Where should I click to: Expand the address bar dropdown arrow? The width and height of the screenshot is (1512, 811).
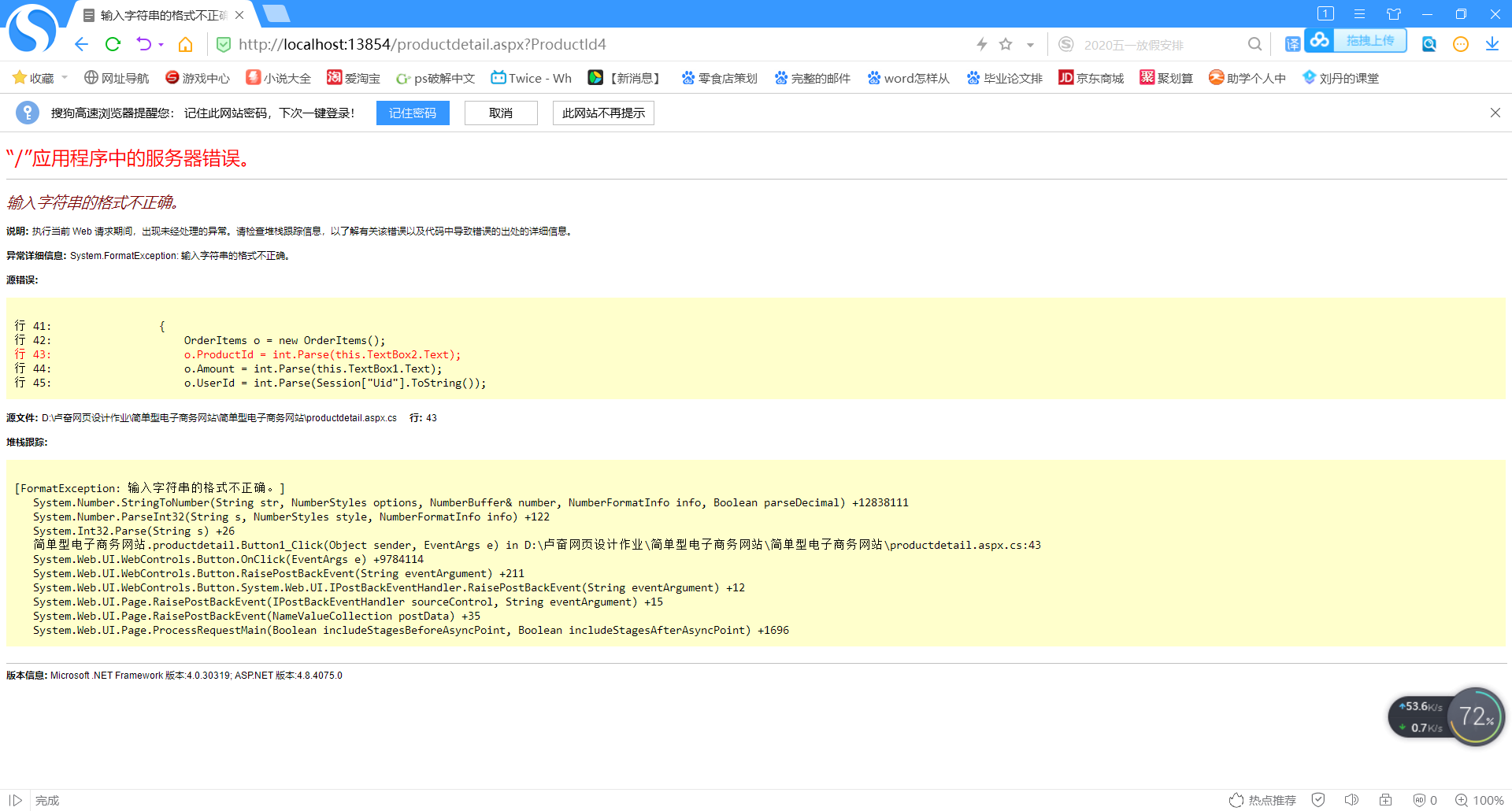1030,45
